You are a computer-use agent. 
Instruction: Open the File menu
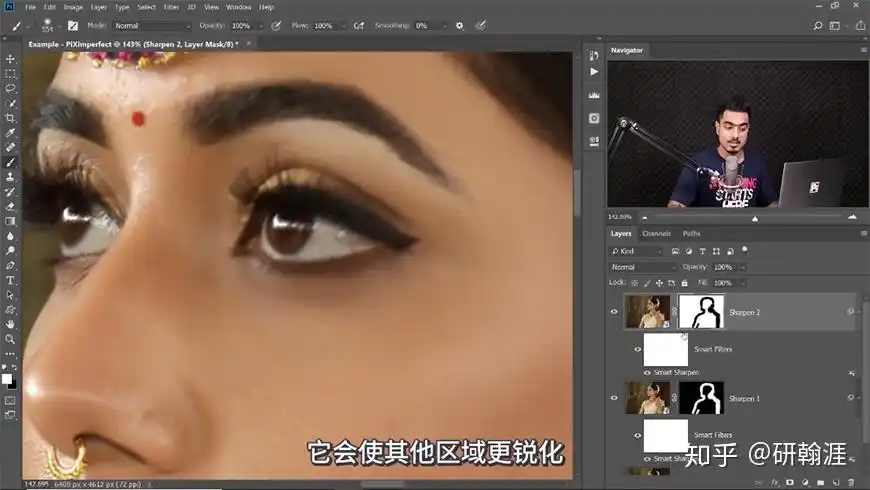pyautogui.click(x=31, y=7)
